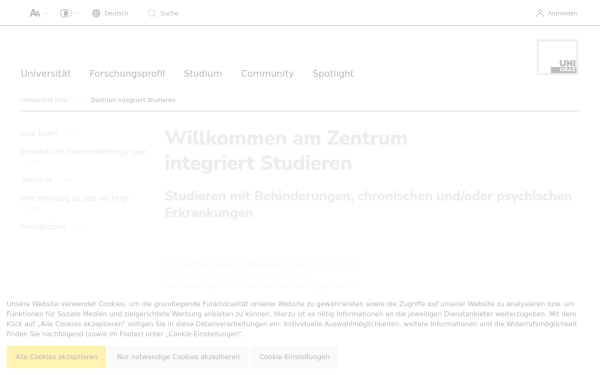The height and width of the screenshot is (375, 600).
Task: Open Ihre Meinung ist uns wichtig link
Action: click(x=75, y=198)
